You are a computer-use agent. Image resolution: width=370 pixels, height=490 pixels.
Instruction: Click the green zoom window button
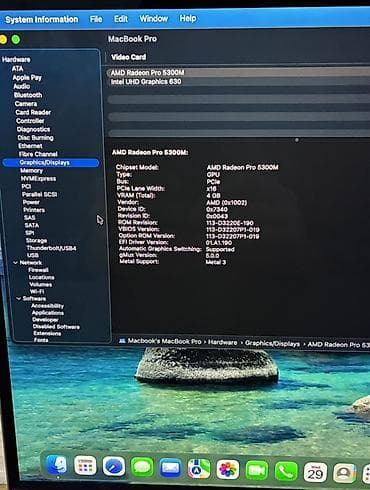coord(16,39)
